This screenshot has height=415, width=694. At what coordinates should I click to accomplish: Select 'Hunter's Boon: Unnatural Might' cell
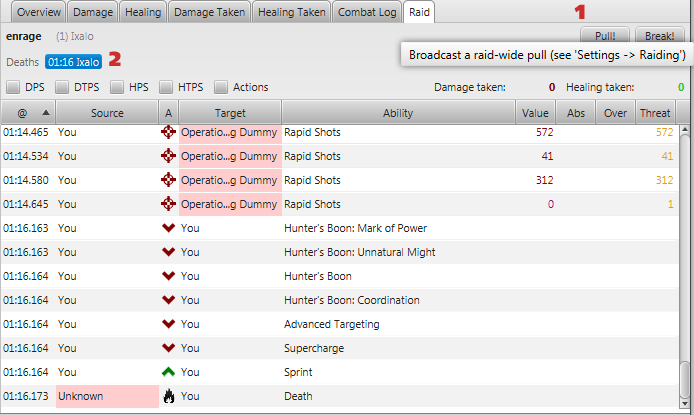(x=359, y=252)
